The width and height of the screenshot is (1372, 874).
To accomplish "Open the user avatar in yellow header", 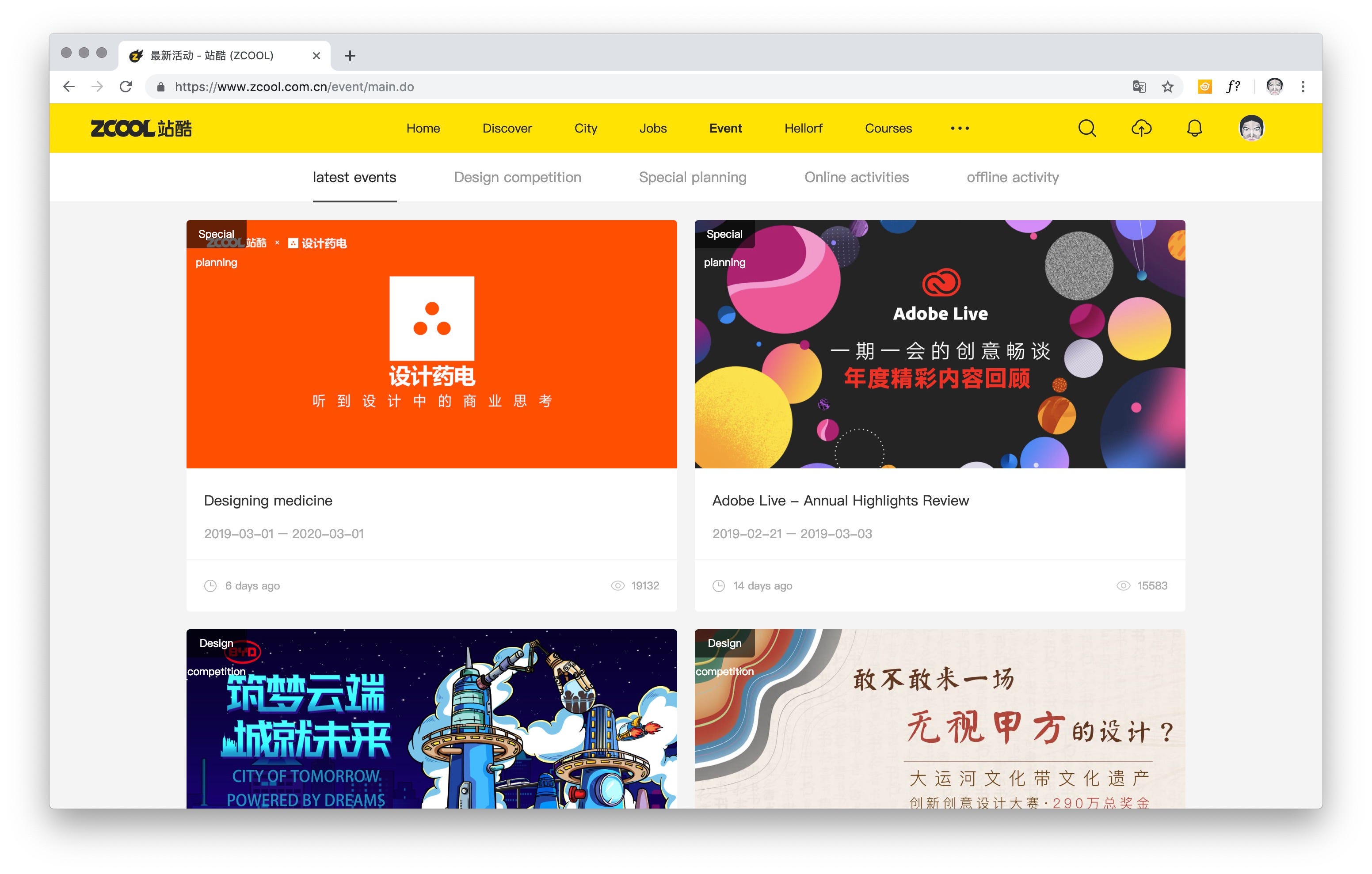I will tap(1251, 128).
